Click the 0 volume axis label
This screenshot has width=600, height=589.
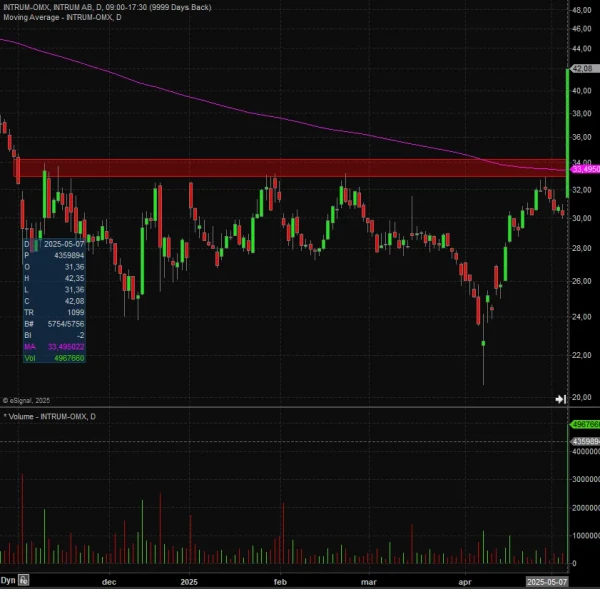pos(574,563)
